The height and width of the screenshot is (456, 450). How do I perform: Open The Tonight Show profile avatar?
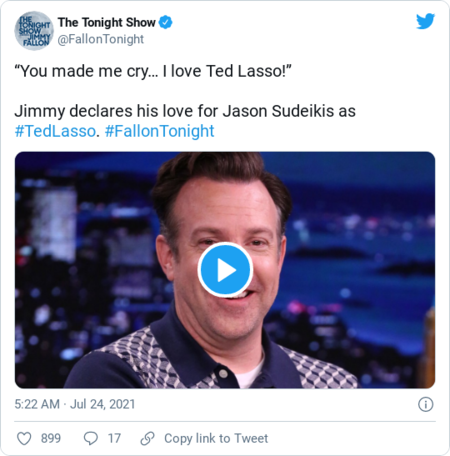(x=34, y=31)
